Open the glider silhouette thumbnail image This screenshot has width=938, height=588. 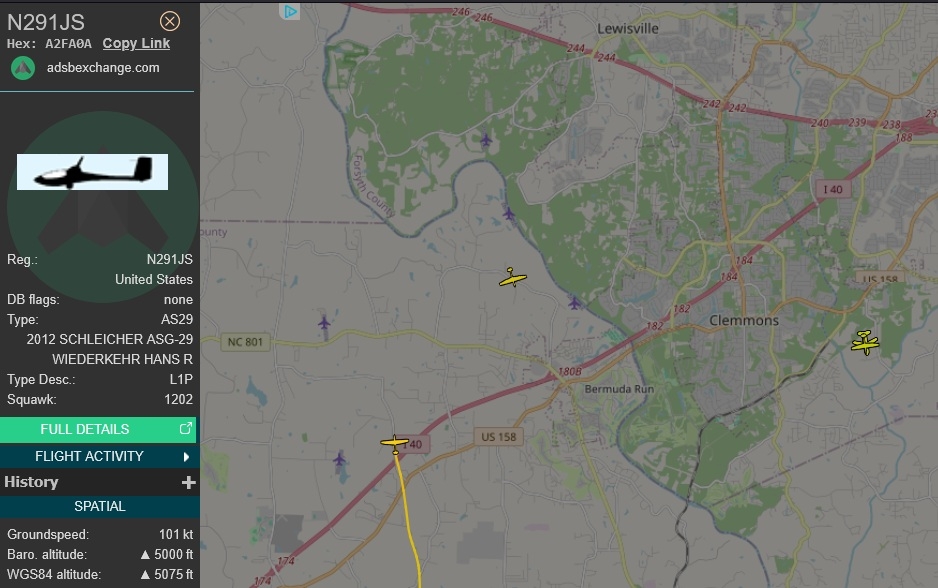pos(92,172)
